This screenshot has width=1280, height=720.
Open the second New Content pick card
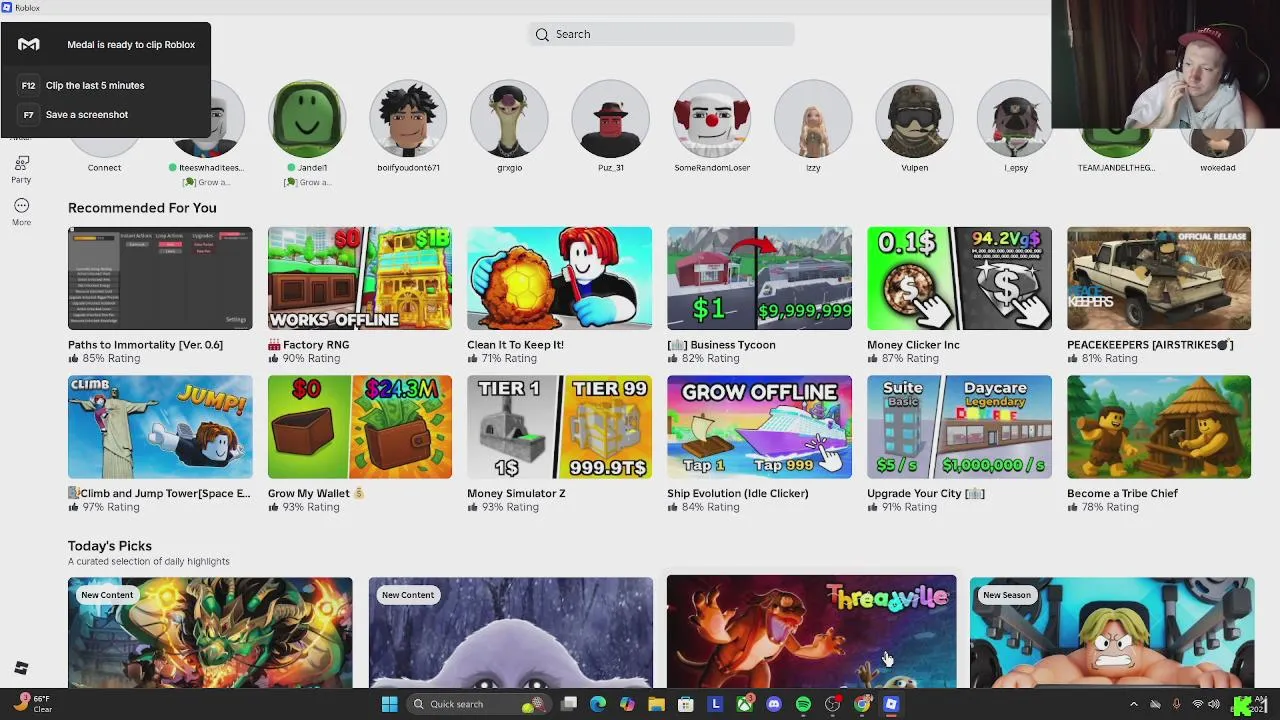click(511, 633)
